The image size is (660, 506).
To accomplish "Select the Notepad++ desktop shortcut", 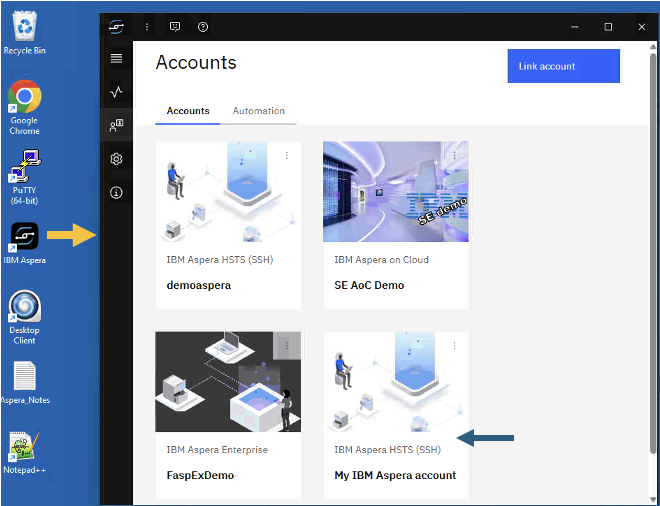I will pyautogui.click(x=24, y=453).
